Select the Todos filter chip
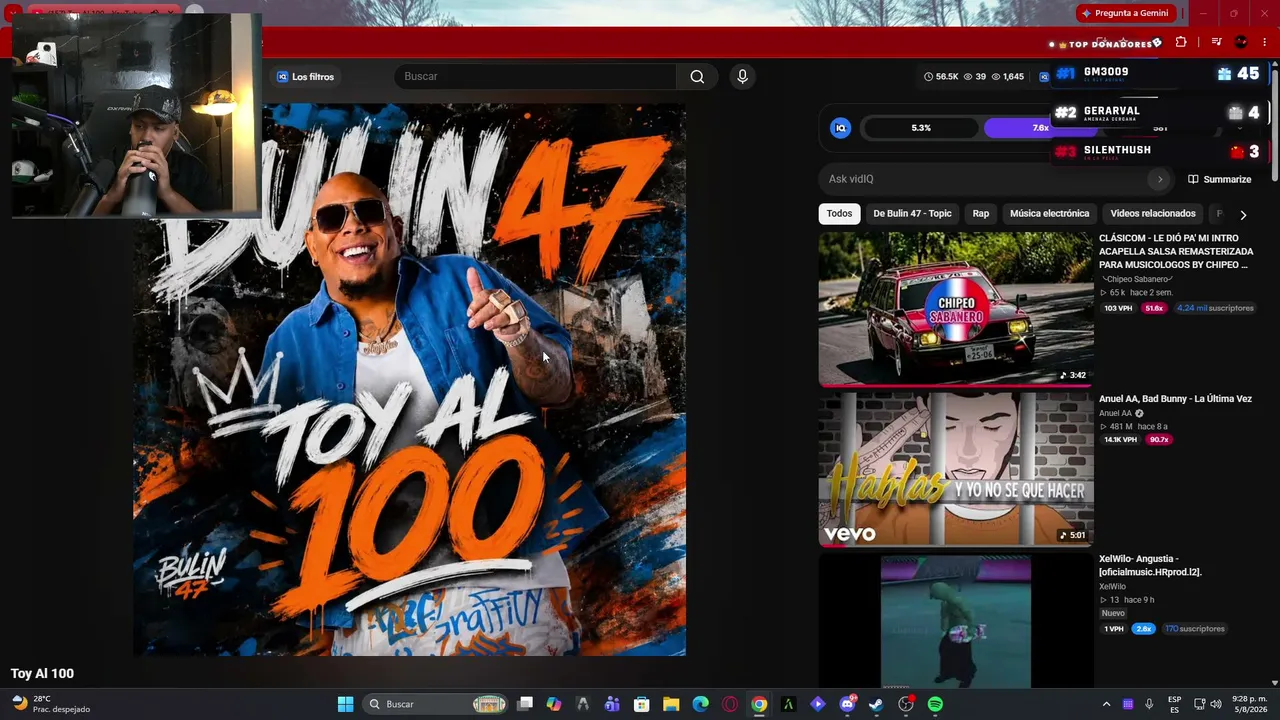Image resolution: width=1280 pixels, height=720 pixels. (x=840, y=214)
